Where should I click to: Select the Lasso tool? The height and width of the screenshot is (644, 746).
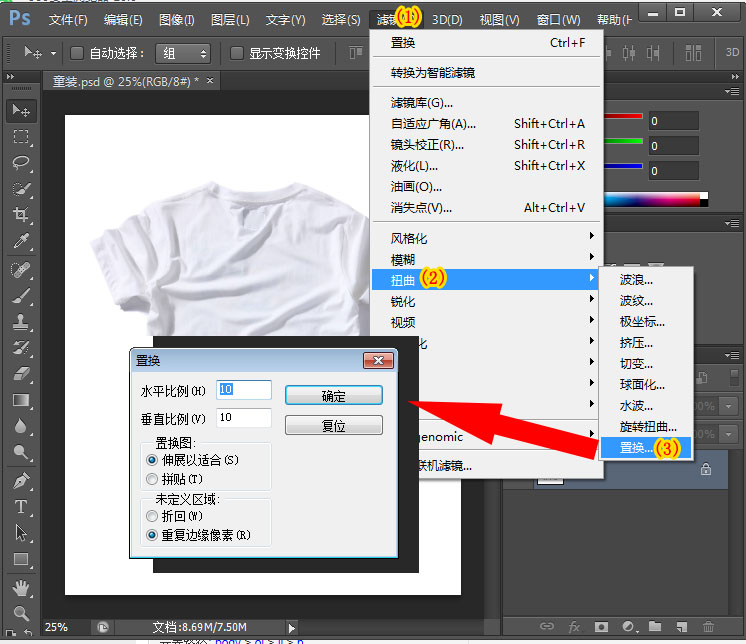click(21, 163)
